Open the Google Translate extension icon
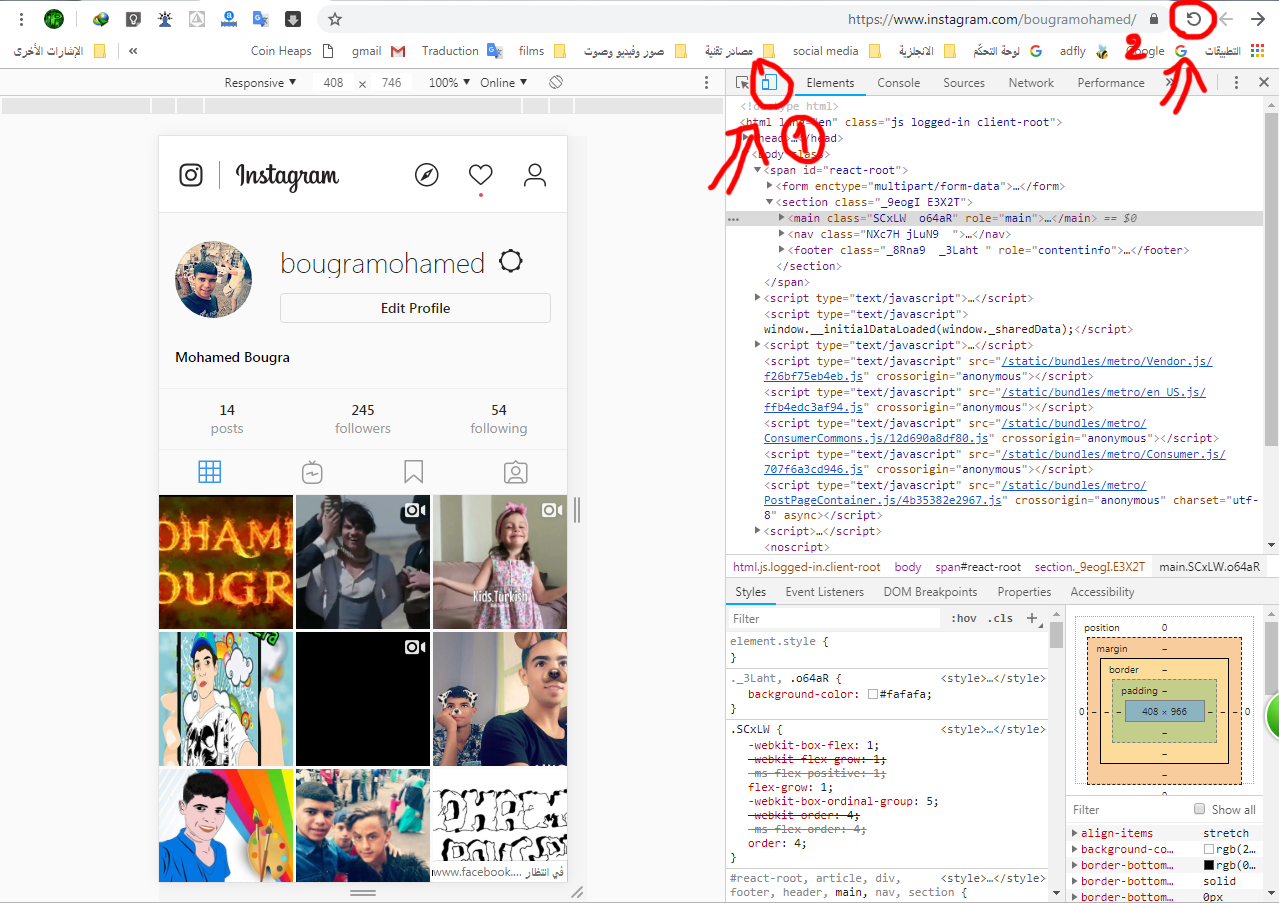Screen dimensions: 1279x903 coord(260,19)
